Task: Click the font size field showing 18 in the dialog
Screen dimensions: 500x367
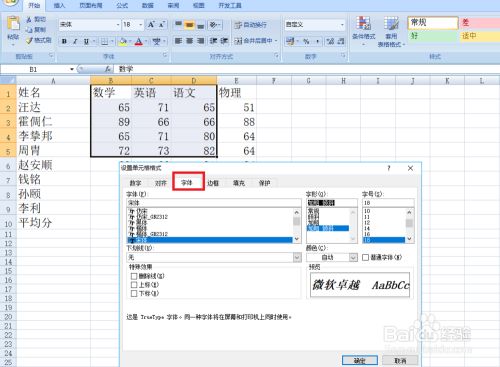Action: pyautogui.click(x=388, y=203)
